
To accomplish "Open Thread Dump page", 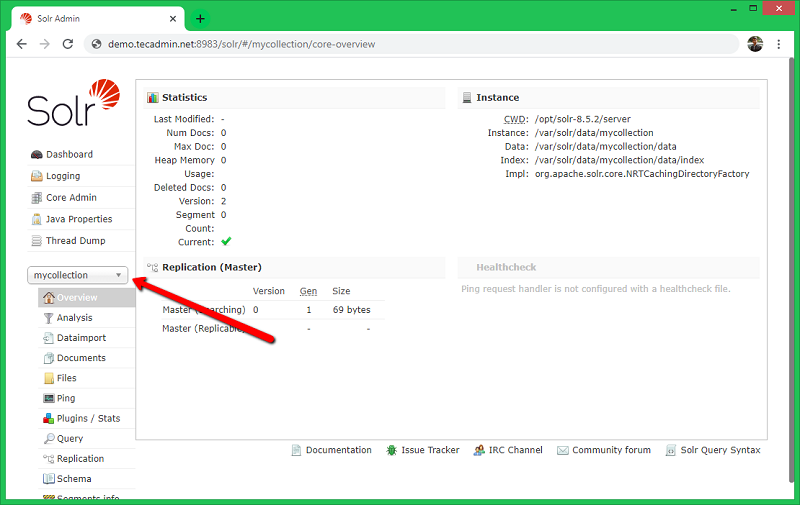I will pyautogui.click(x=76, y=241).
